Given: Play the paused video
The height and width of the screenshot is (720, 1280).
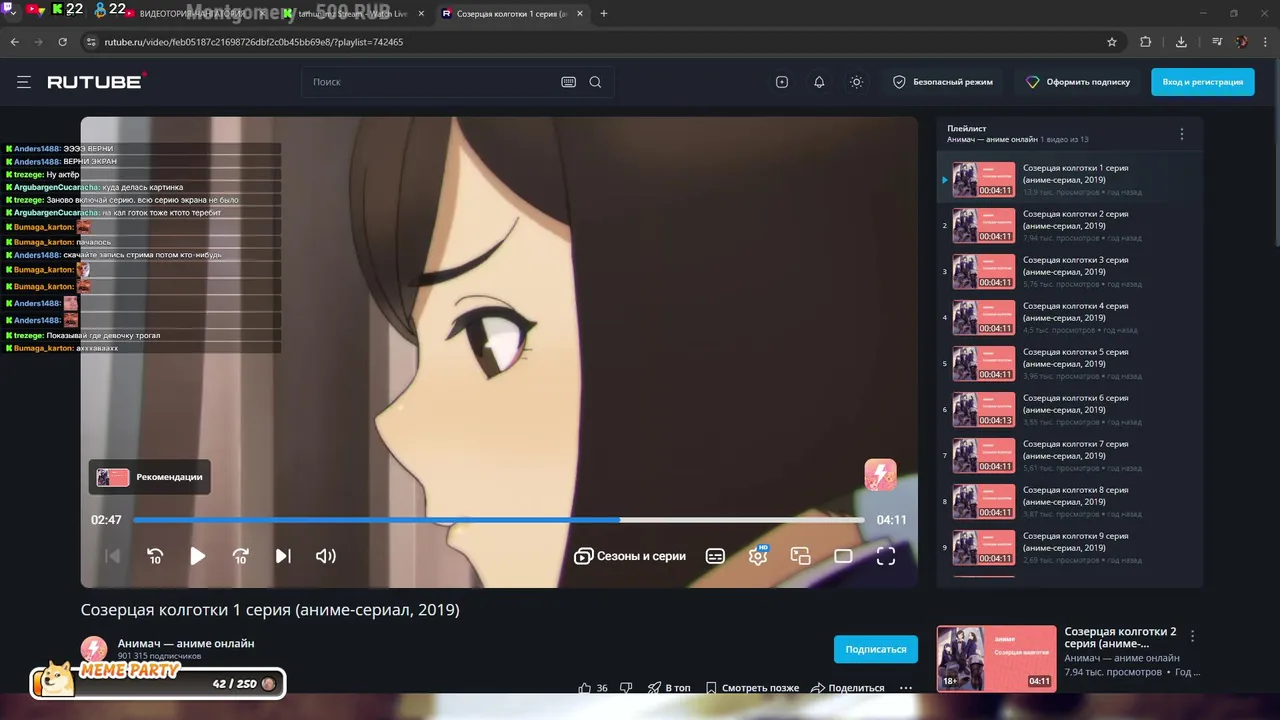Looking at the screenshot, I should [198, 556].
